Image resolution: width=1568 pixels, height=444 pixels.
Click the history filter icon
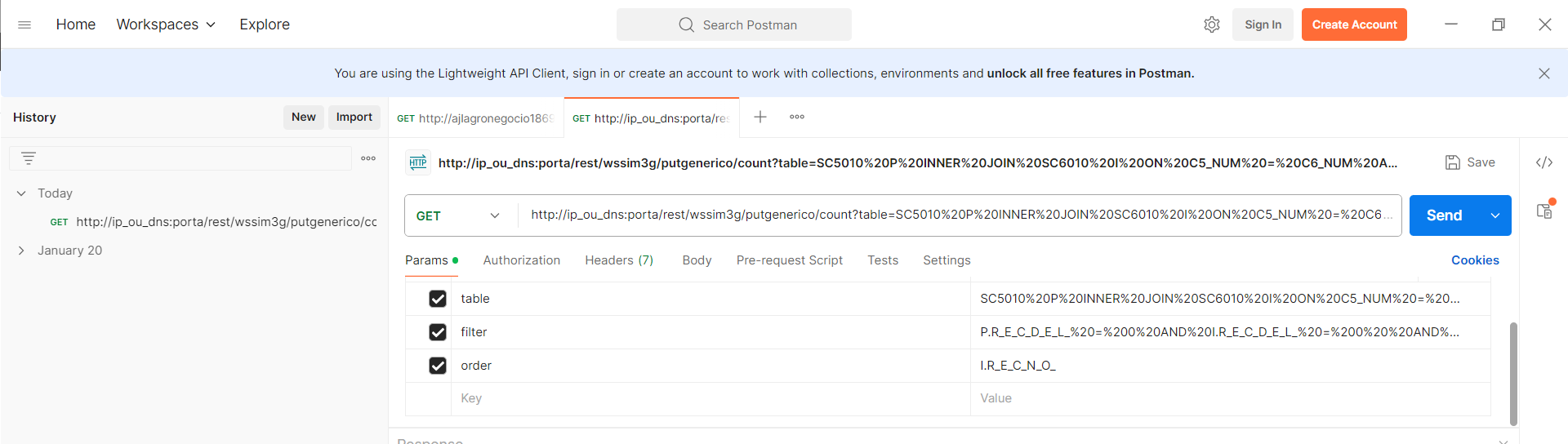29,158
